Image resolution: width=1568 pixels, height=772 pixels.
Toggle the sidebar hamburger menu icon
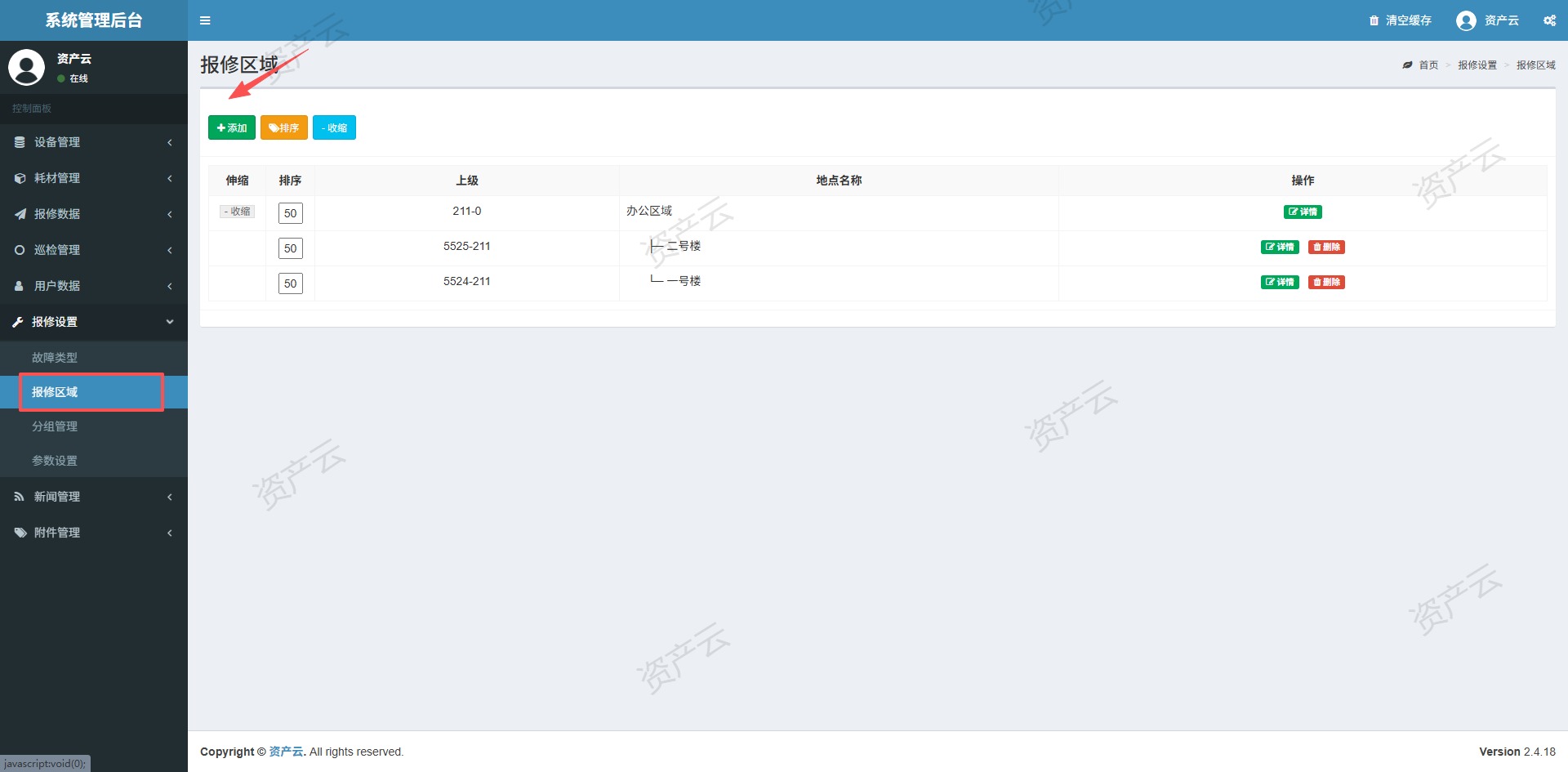click(205, 20)
